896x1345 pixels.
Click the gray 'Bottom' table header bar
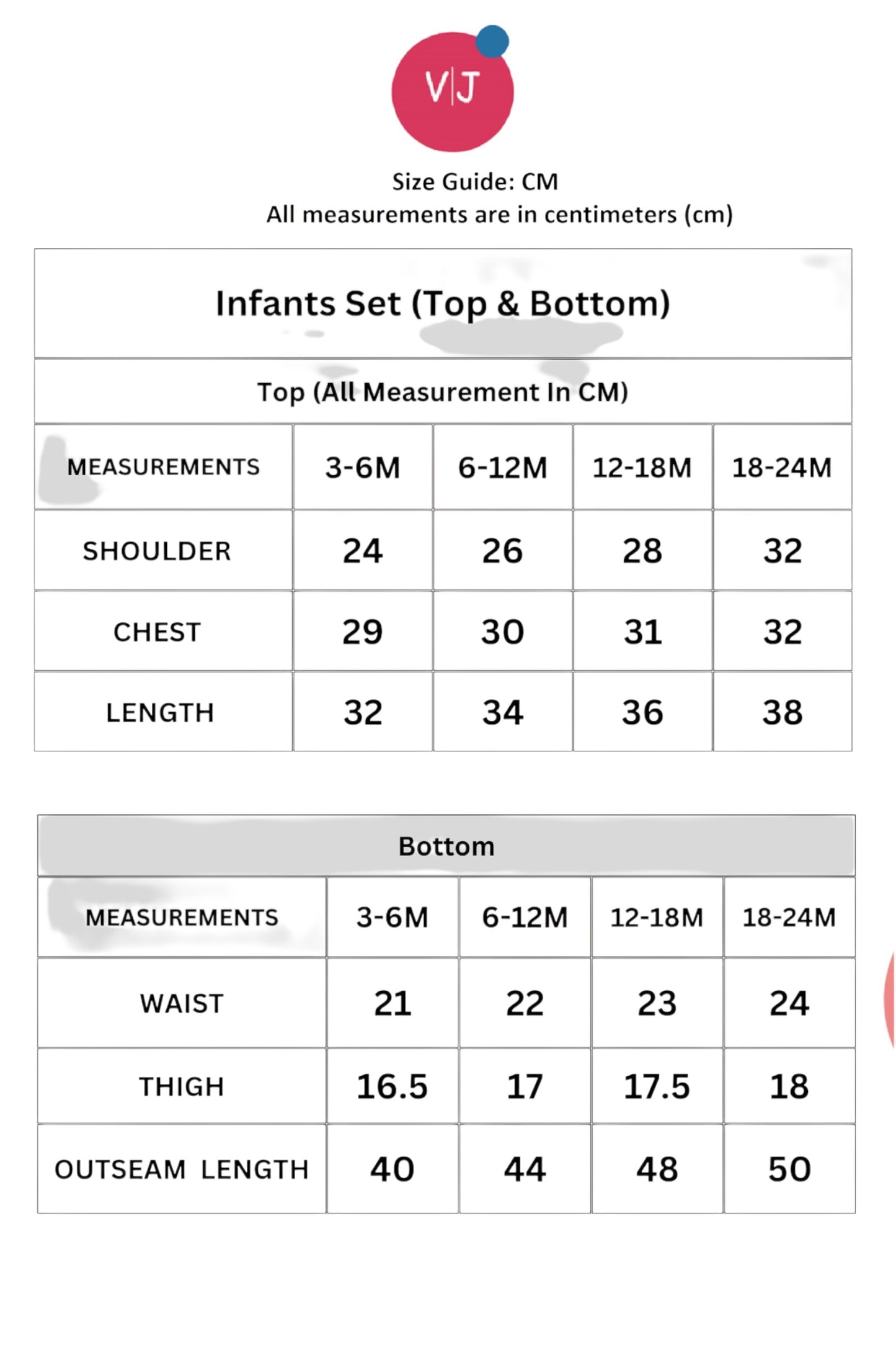446,846
